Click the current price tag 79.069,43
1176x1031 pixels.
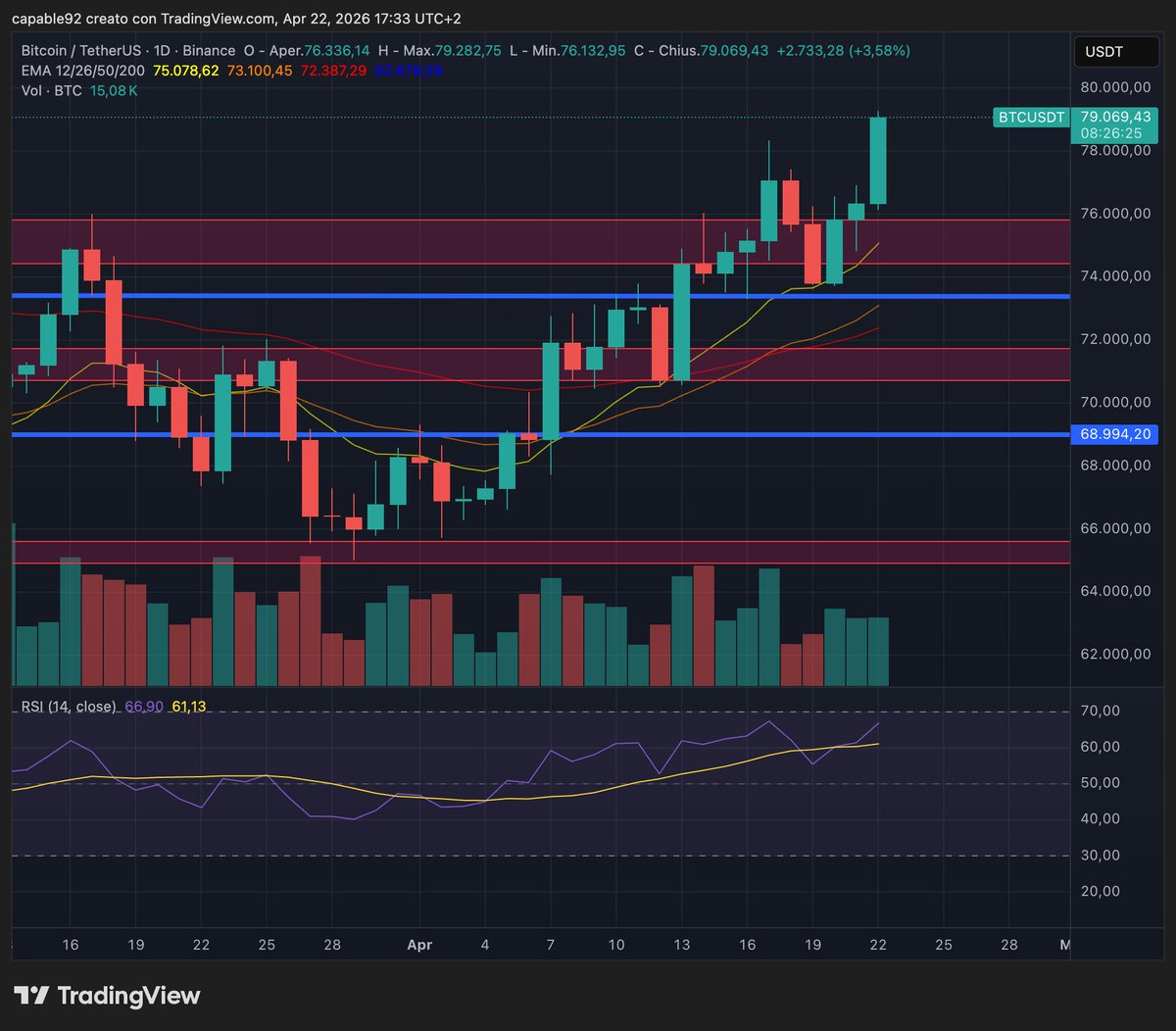tap(1115, 117)
